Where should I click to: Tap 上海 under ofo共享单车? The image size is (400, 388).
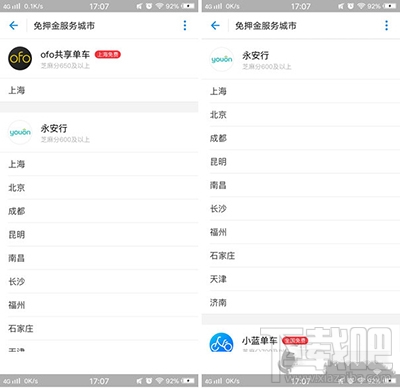pos(99,90)
